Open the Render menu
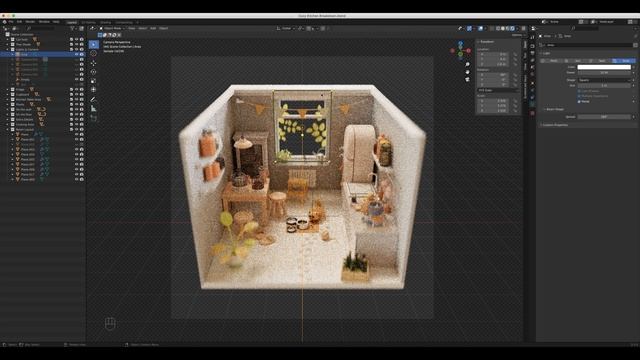 click(30, 22)
